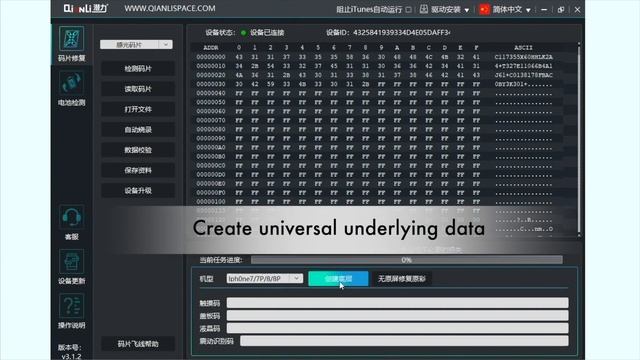Screen dimensions: 640x360
Task: Click the 检测码片 detect chip button
Action: click(138, 69)
